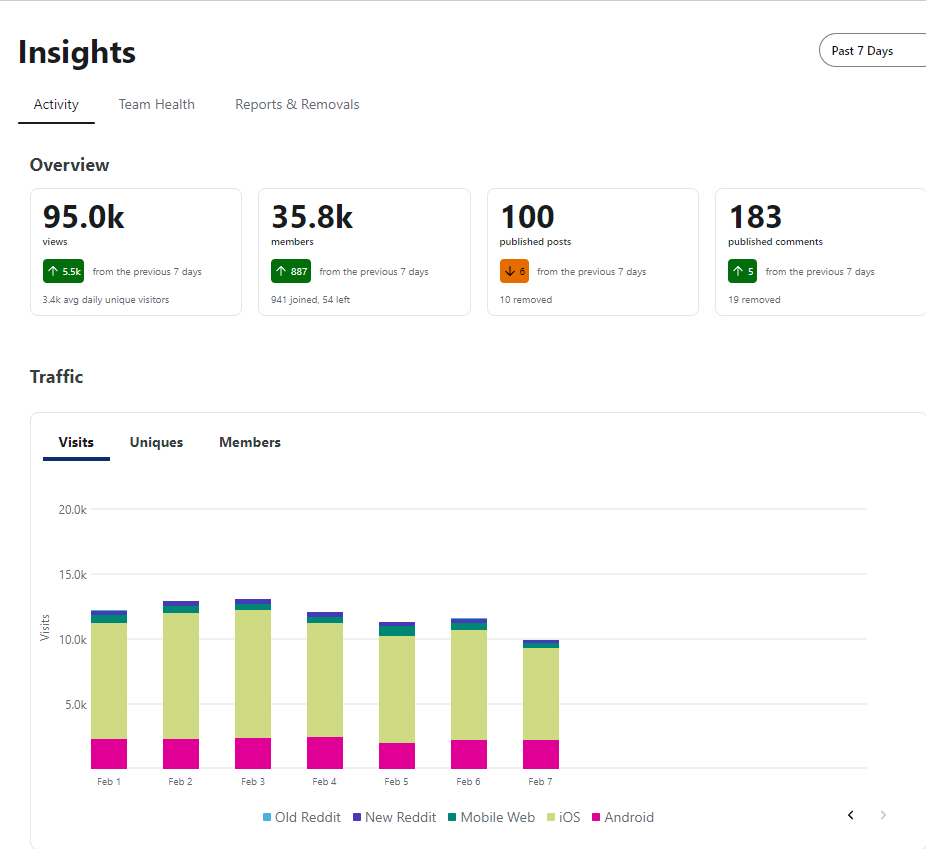The image size is (926, 849).
Task: Click the green 887 members increase badge
Action: (x=291, y=272)
